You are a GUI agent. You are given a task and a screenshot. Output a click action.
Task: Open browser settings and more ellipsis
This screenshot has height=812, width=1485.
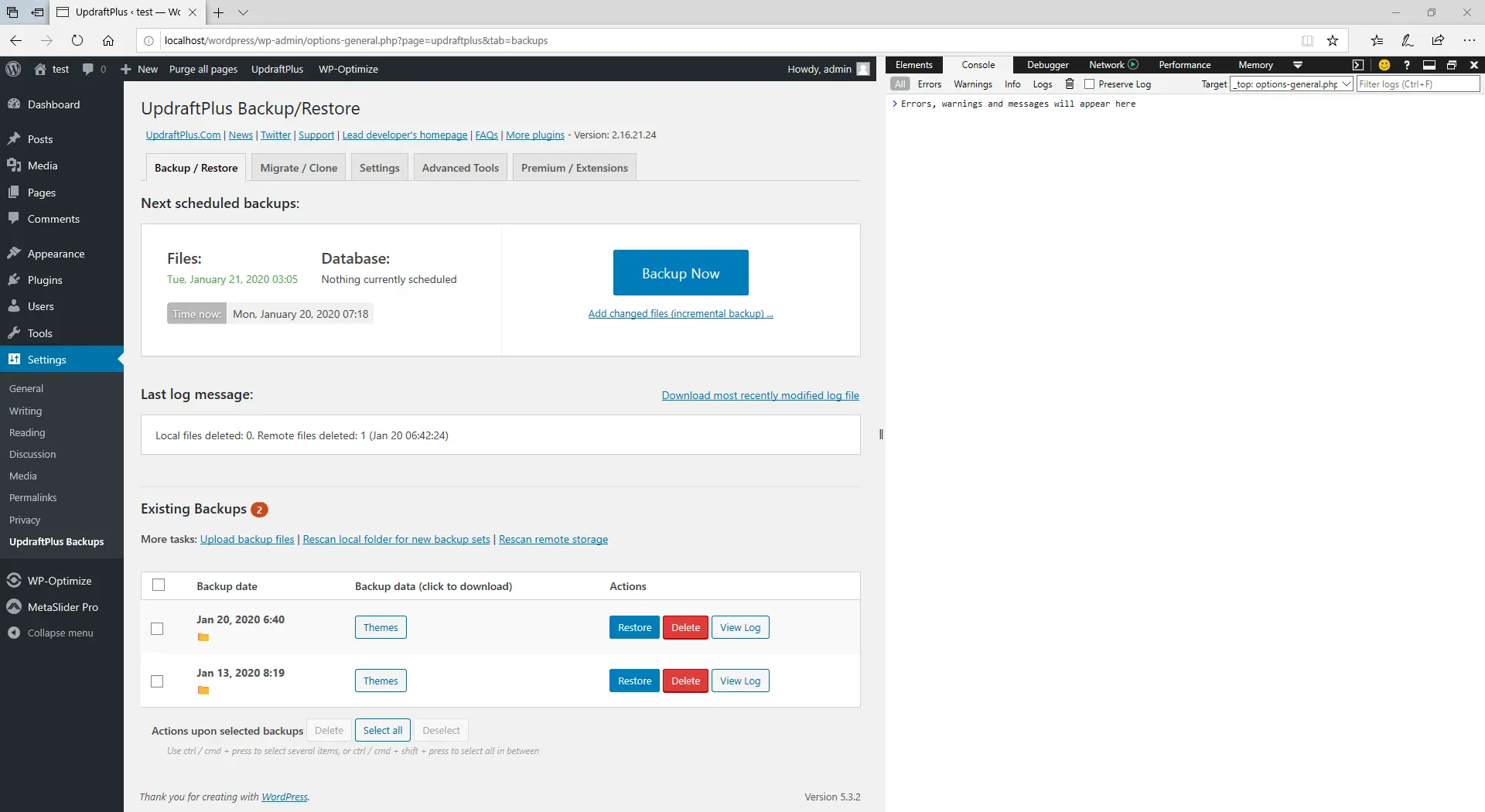pyautogui.click(x=1469, y=40)
